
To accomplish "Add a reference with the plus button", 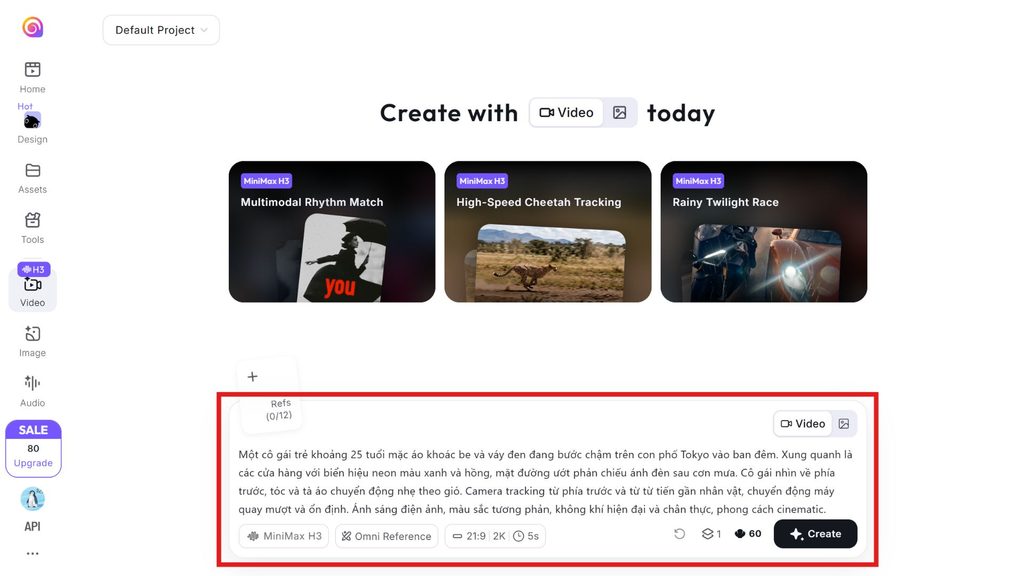I will pyautogui.click(x=253, y=376).
